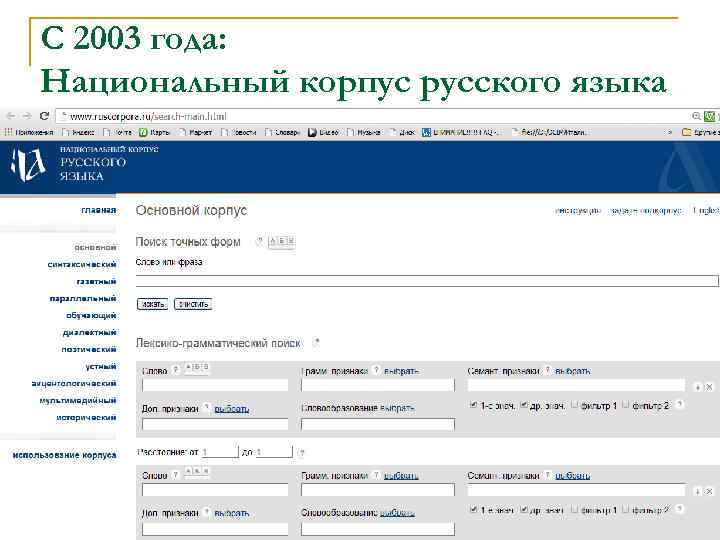This screenshot has width=720, height=540.
Task: Click the ruscorpora.ru address bar
Action: click(x=372, y=116)
